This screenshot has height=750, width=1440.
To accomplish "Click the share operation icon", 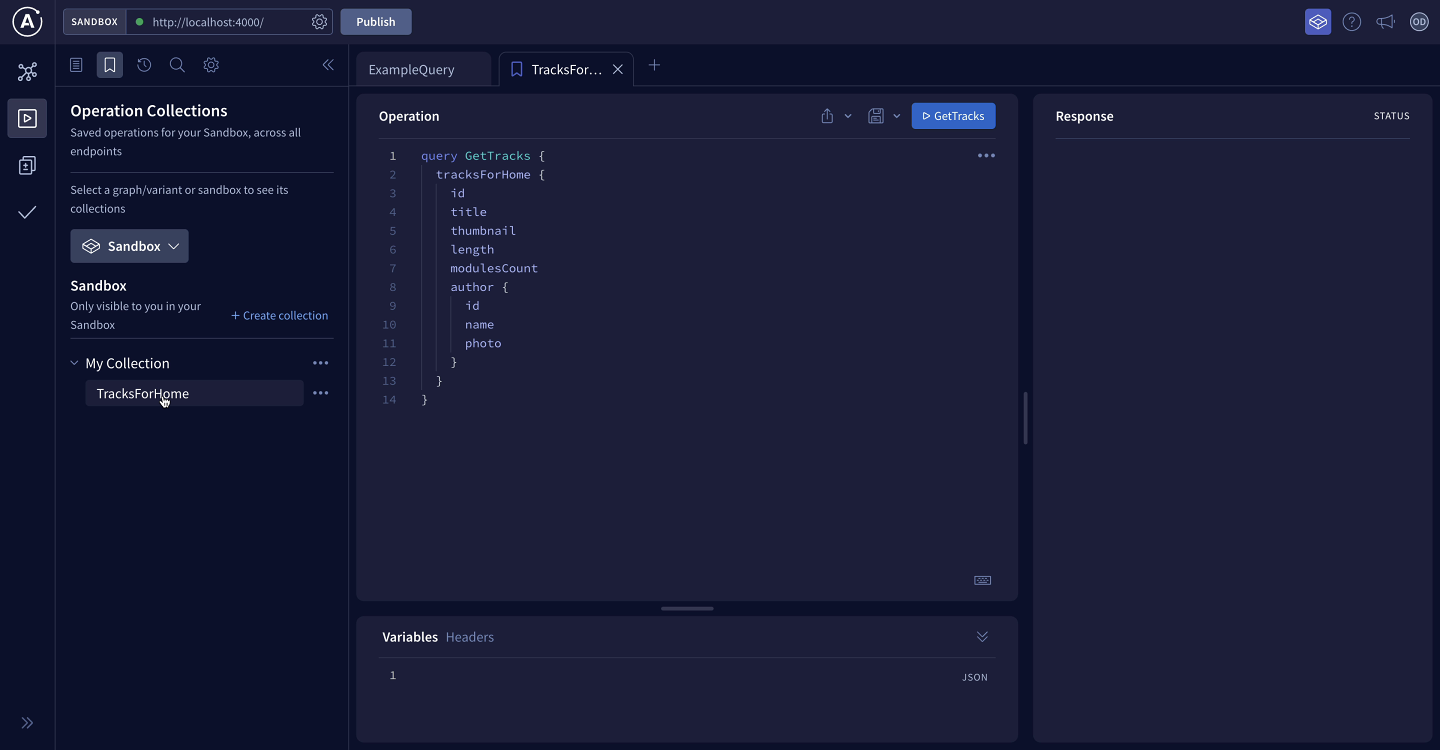I will pos(827,116).
